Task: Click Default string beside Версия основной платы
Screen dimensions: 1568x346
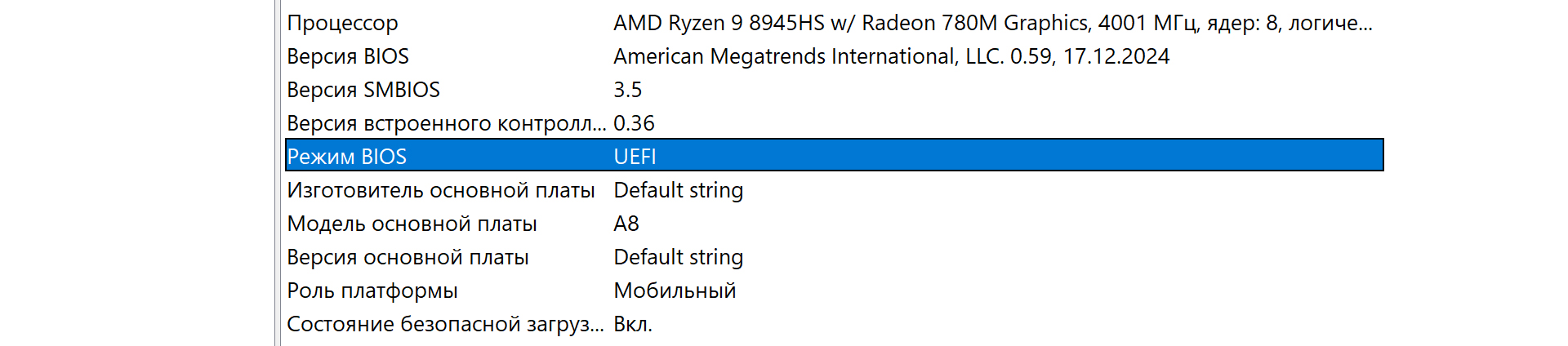Action: (678, 257)
